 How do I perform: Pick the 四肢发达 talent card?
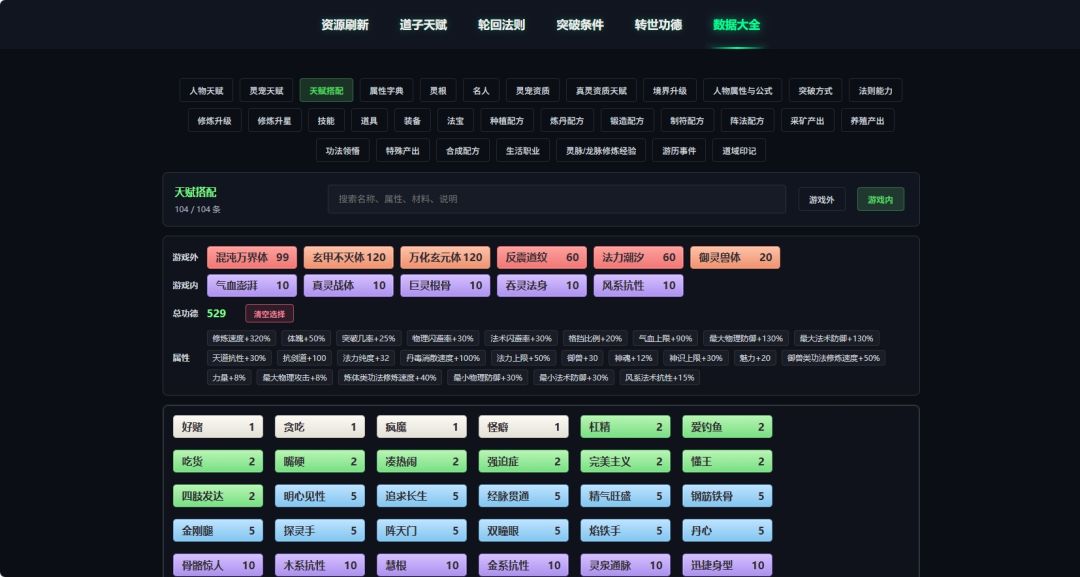tap(218, 496)
